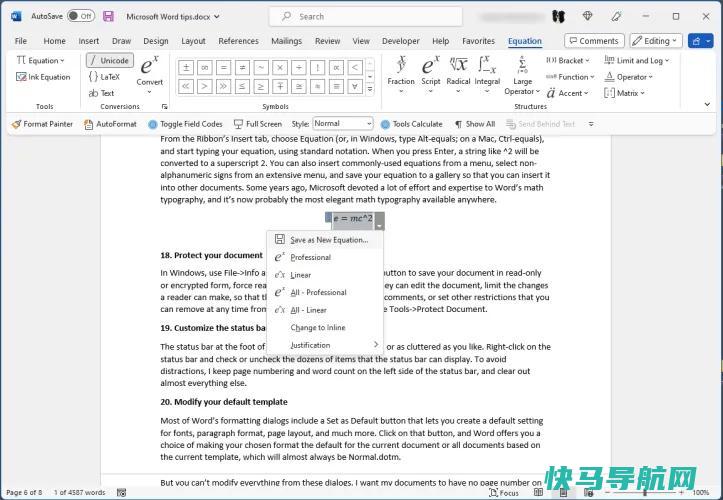Choose All - Linear option

[x=325, y=310]
